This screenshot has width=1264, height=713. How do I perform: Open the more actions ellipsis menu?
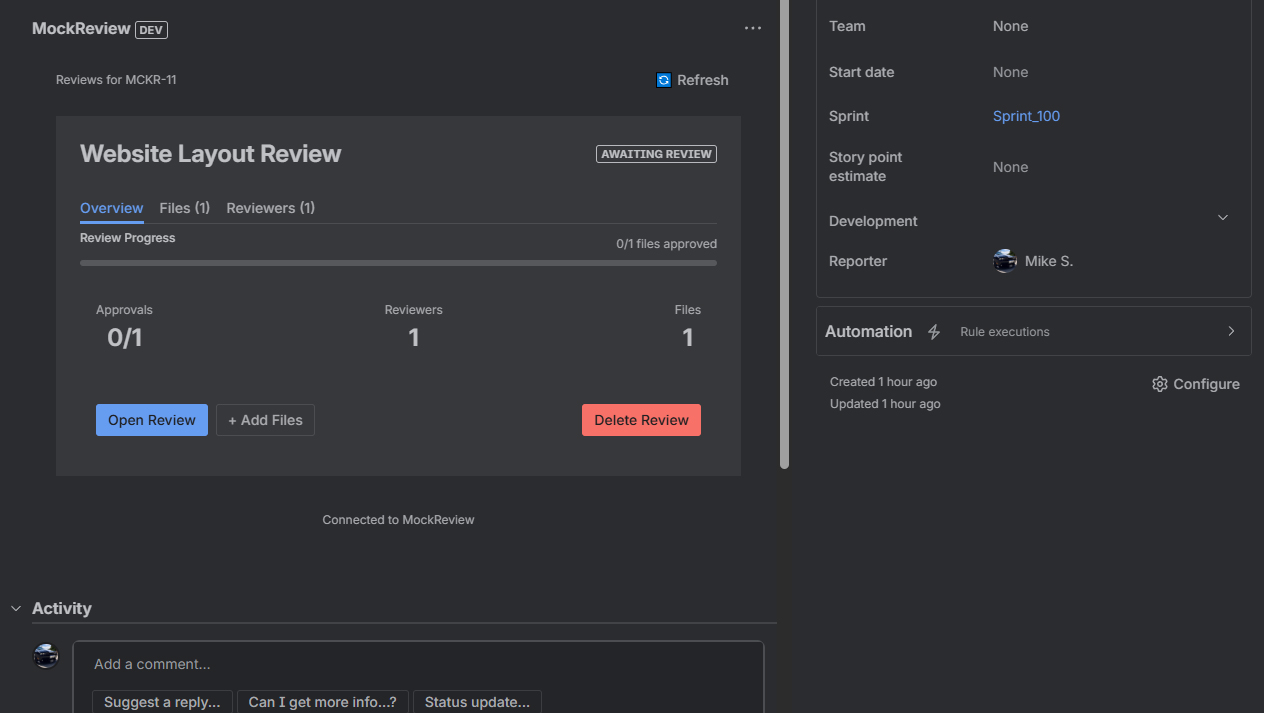753,28
